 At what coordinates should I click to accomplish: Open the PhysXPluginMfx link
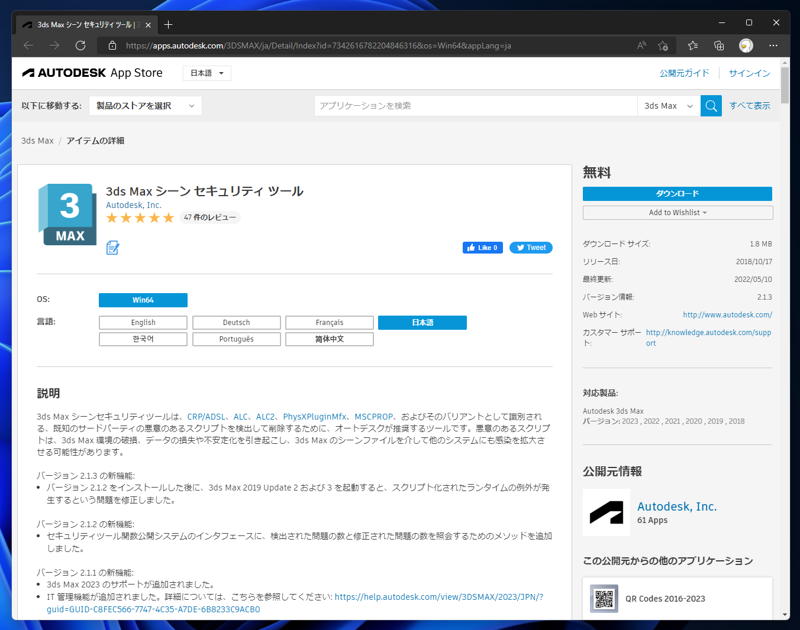(314, 417)
